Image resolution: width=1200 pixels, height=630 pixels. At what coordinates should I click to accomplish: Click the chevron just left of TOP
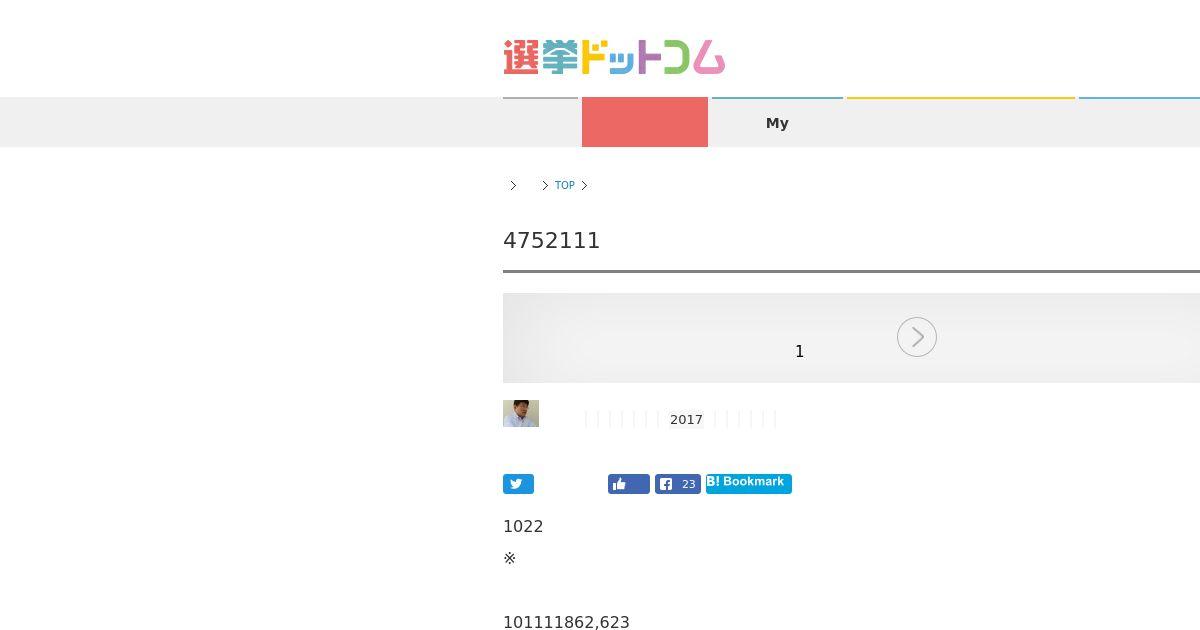pyautogui.click(x=545, y=185)
